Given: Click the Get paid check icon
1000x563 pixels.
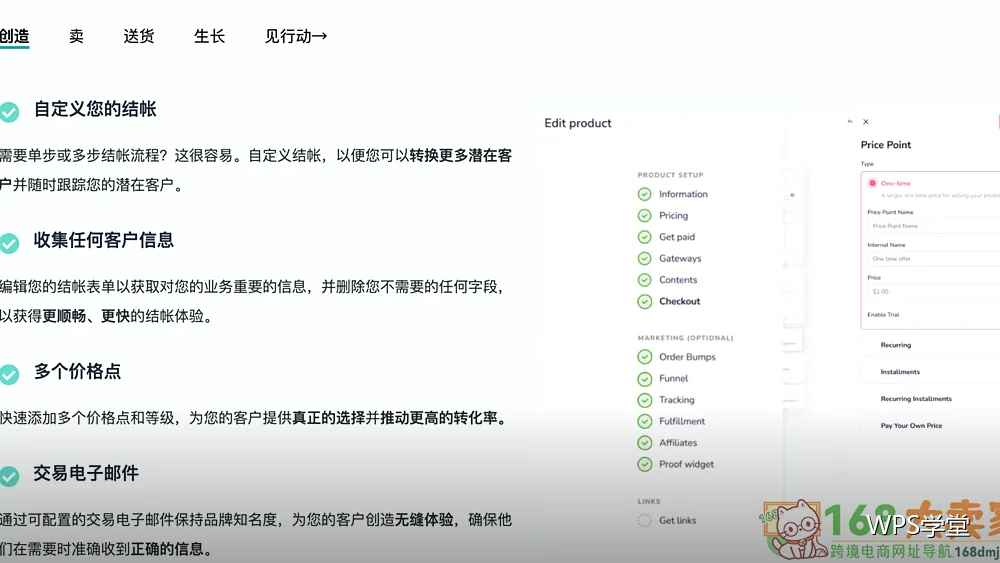Looking at the screenshot, I should [x=644, y=237].
